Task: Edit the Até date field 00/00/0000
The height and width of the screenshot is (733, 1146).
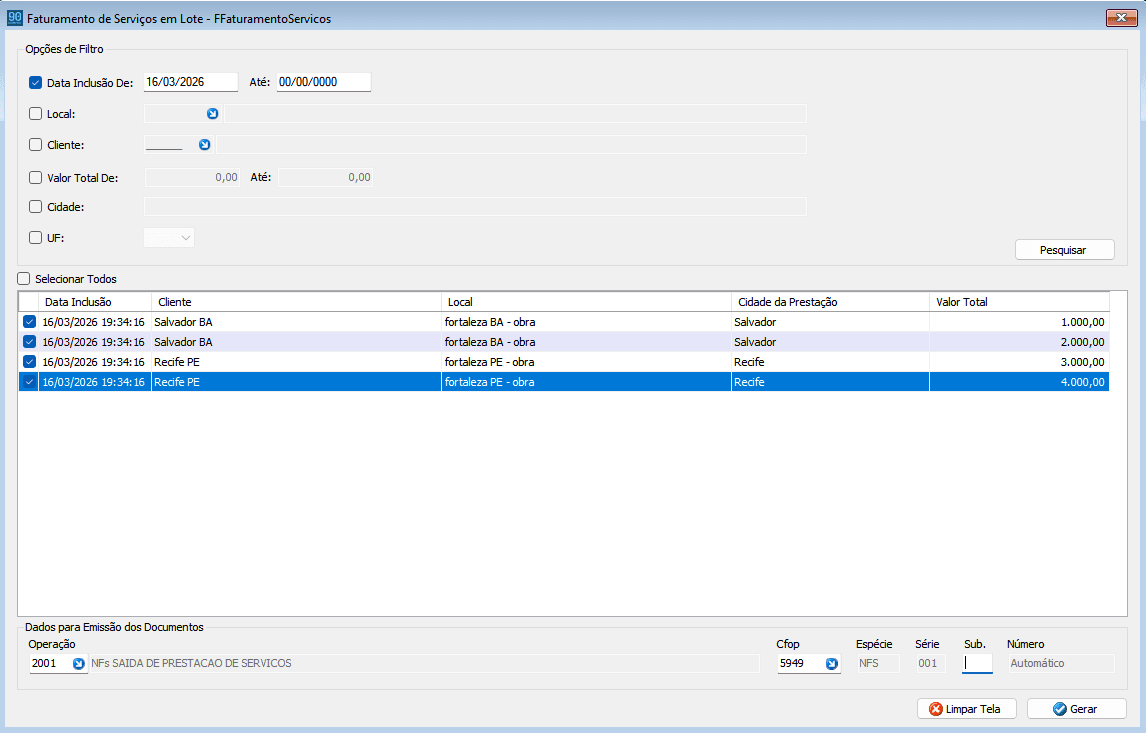Action: click(x=324, y=82)
